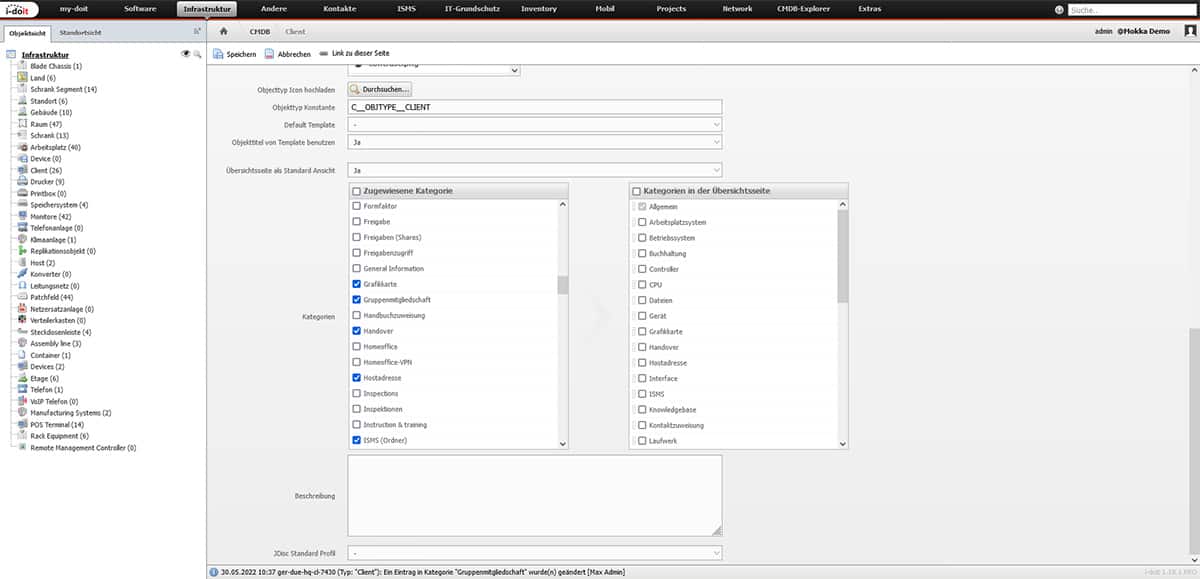Click the Host (2) icon

tap(23, 263)
